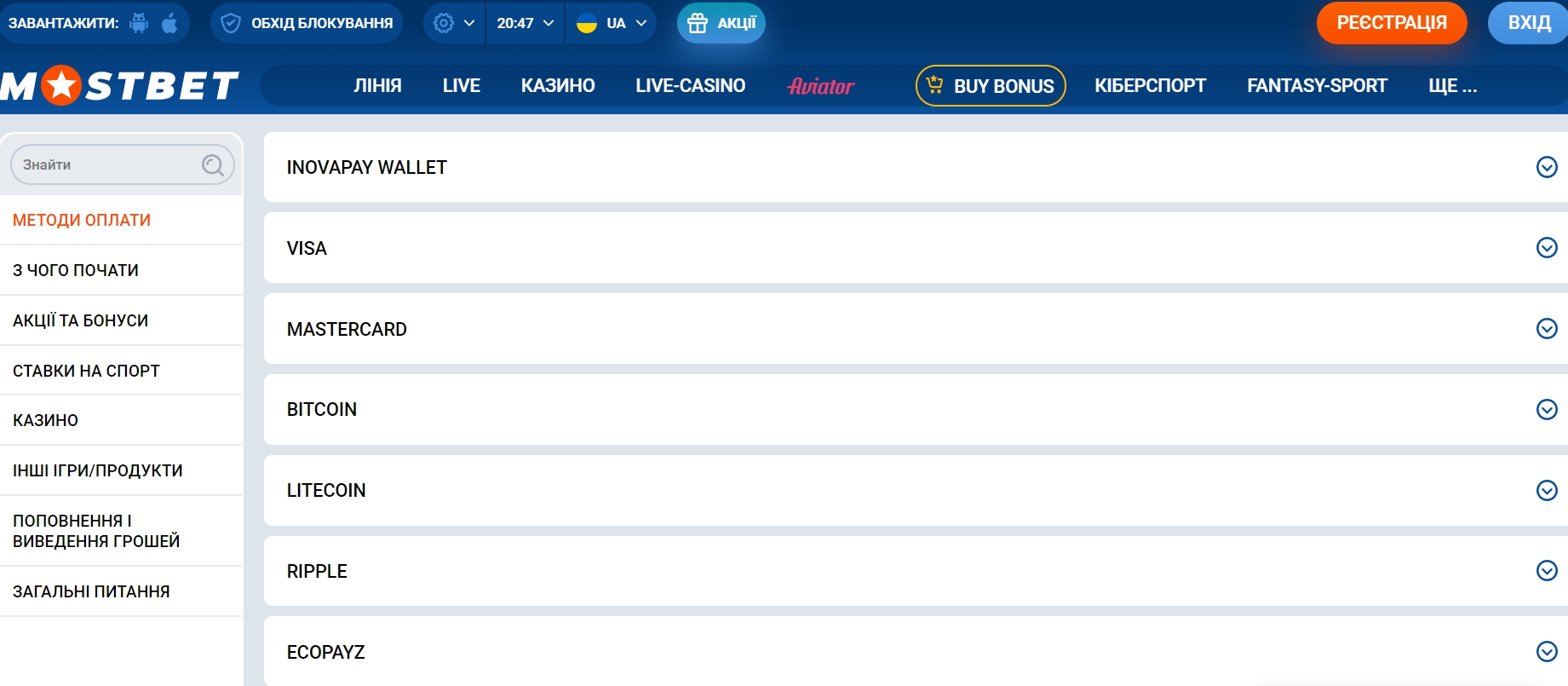Click the Buy Bonus button
This screenshot has width=1568, height=686.
coord(990,86)
